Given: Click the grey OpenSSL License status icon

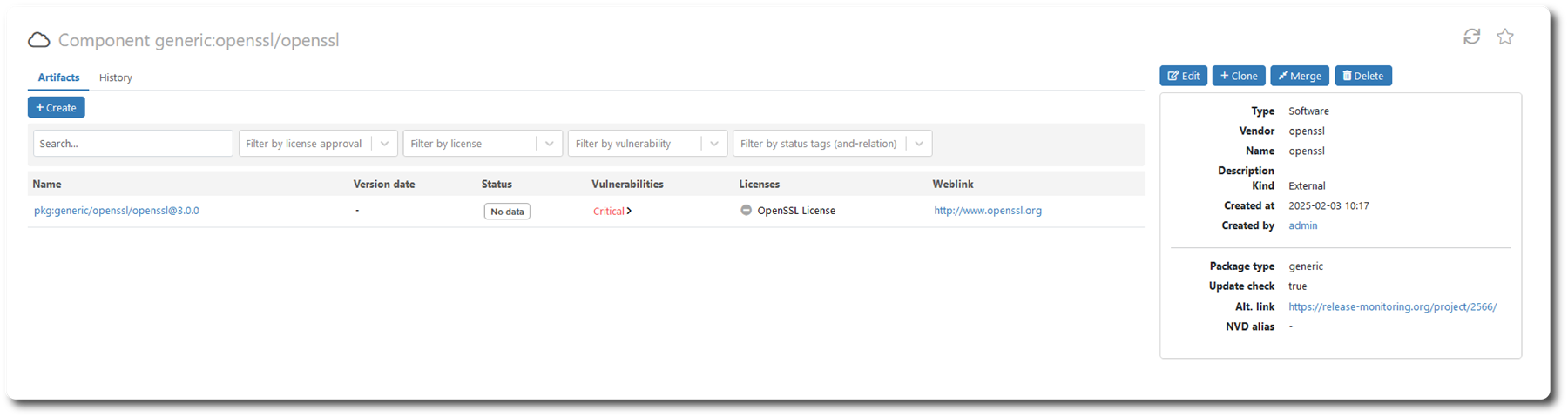Looking at the screenshot, I should click(746, 211).
